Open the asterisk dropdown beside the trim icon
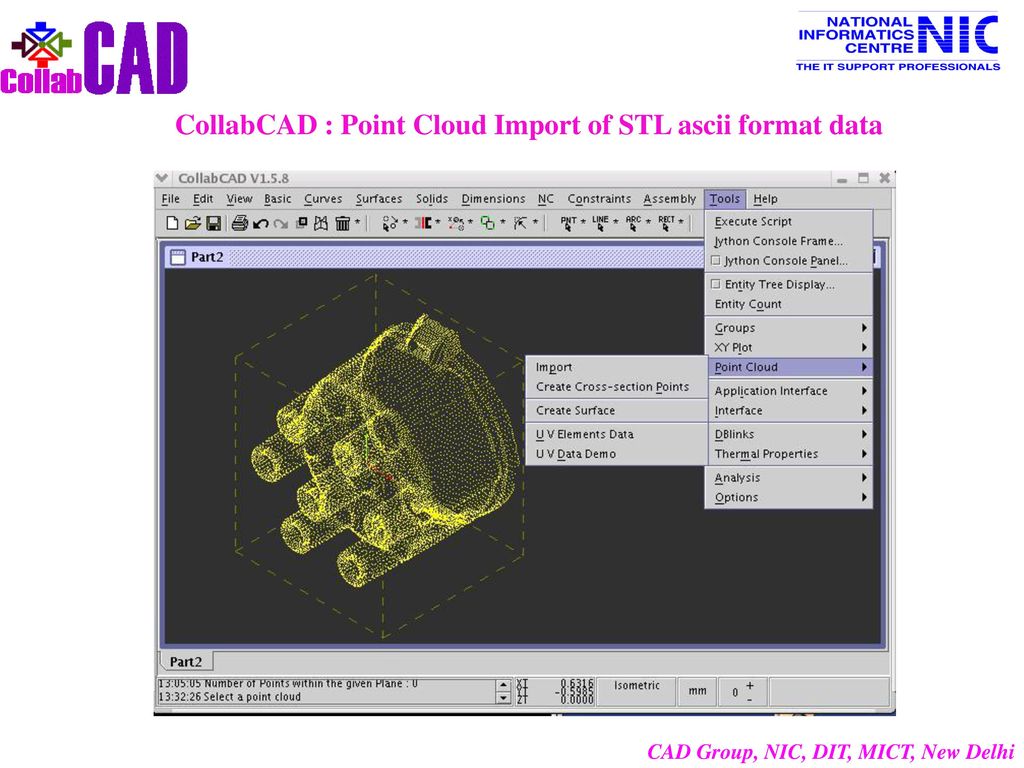1024x768 pixels. click(x=438, y=222)
